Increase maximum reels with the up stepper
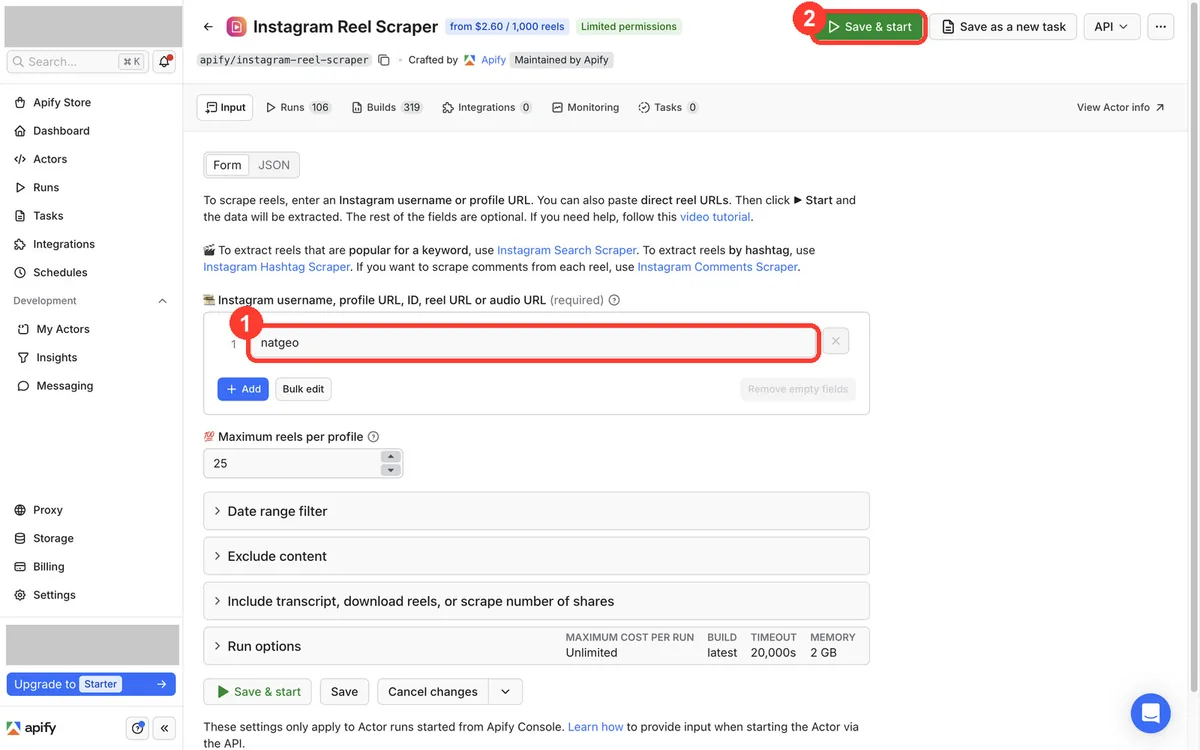This screenshot has height=750, width=1200. coord(391,457)
